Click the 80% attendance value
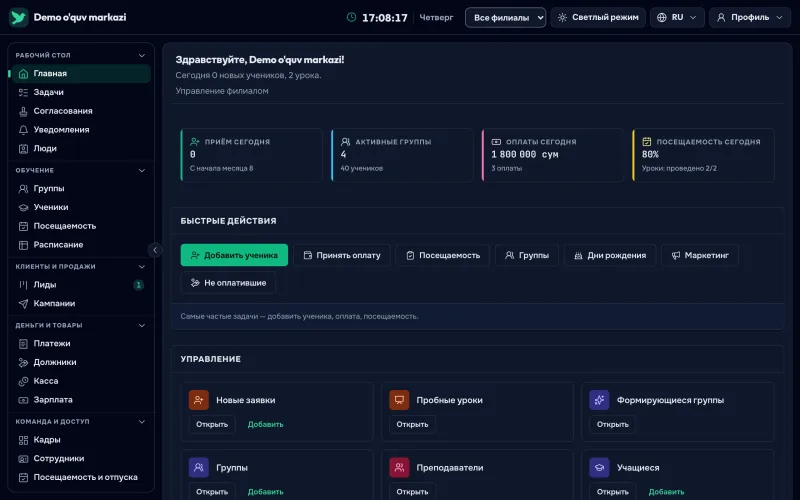Screen dimensions: 800x500 coord(650,154)
